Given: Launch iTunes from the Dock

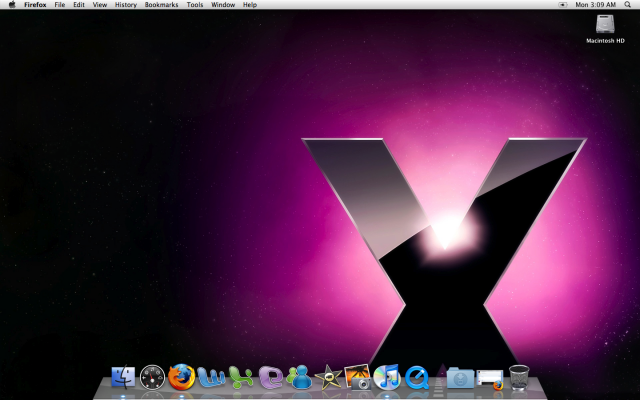Looking at the screenshot, I should [387, 377].
